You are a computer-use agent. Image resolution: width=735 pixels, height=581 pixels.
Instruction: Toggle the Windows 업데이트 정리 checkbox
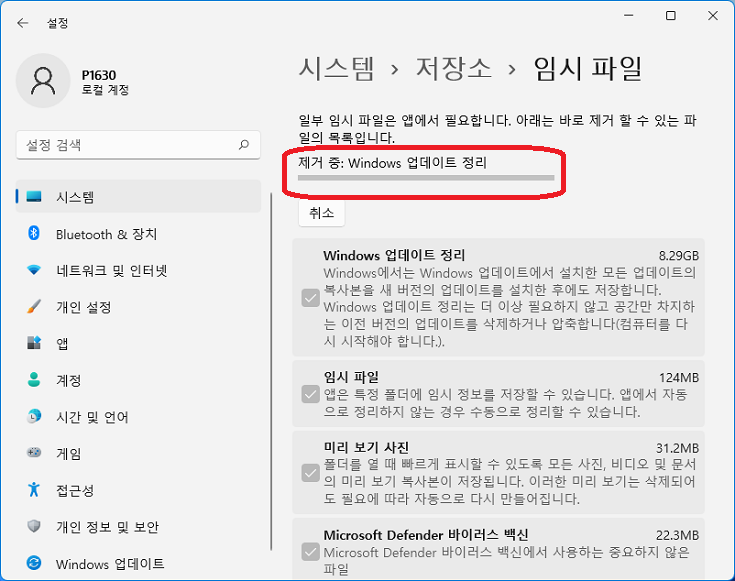(310, 298)
